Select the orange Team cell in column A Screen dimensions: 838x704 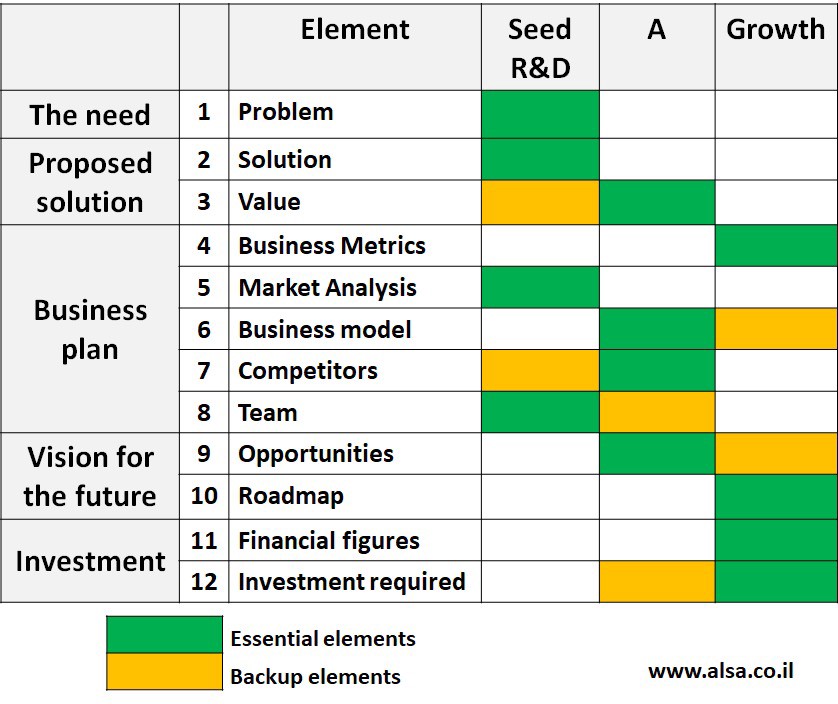(x=657, y=412)
